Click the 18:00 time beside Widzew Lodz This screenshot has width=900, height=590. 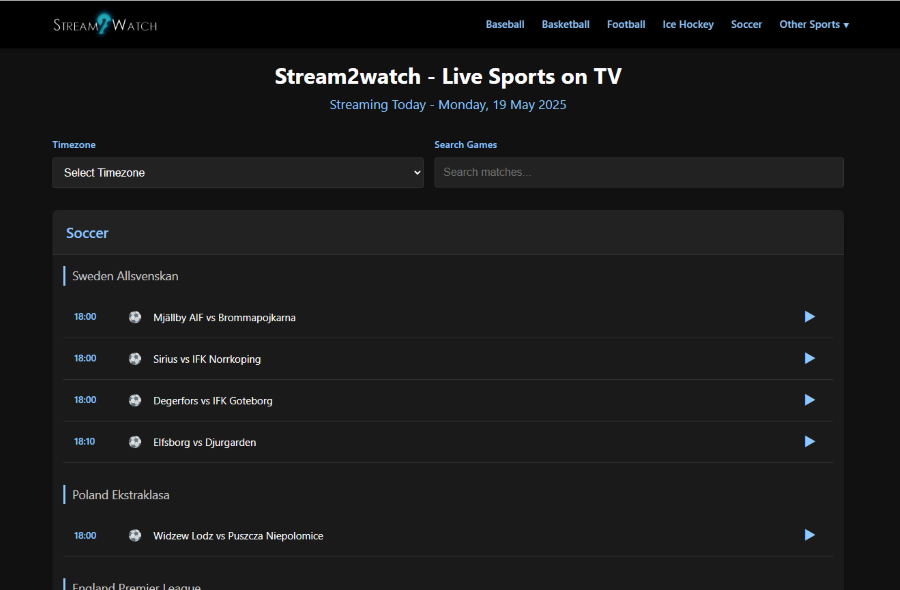coord(85,535)
